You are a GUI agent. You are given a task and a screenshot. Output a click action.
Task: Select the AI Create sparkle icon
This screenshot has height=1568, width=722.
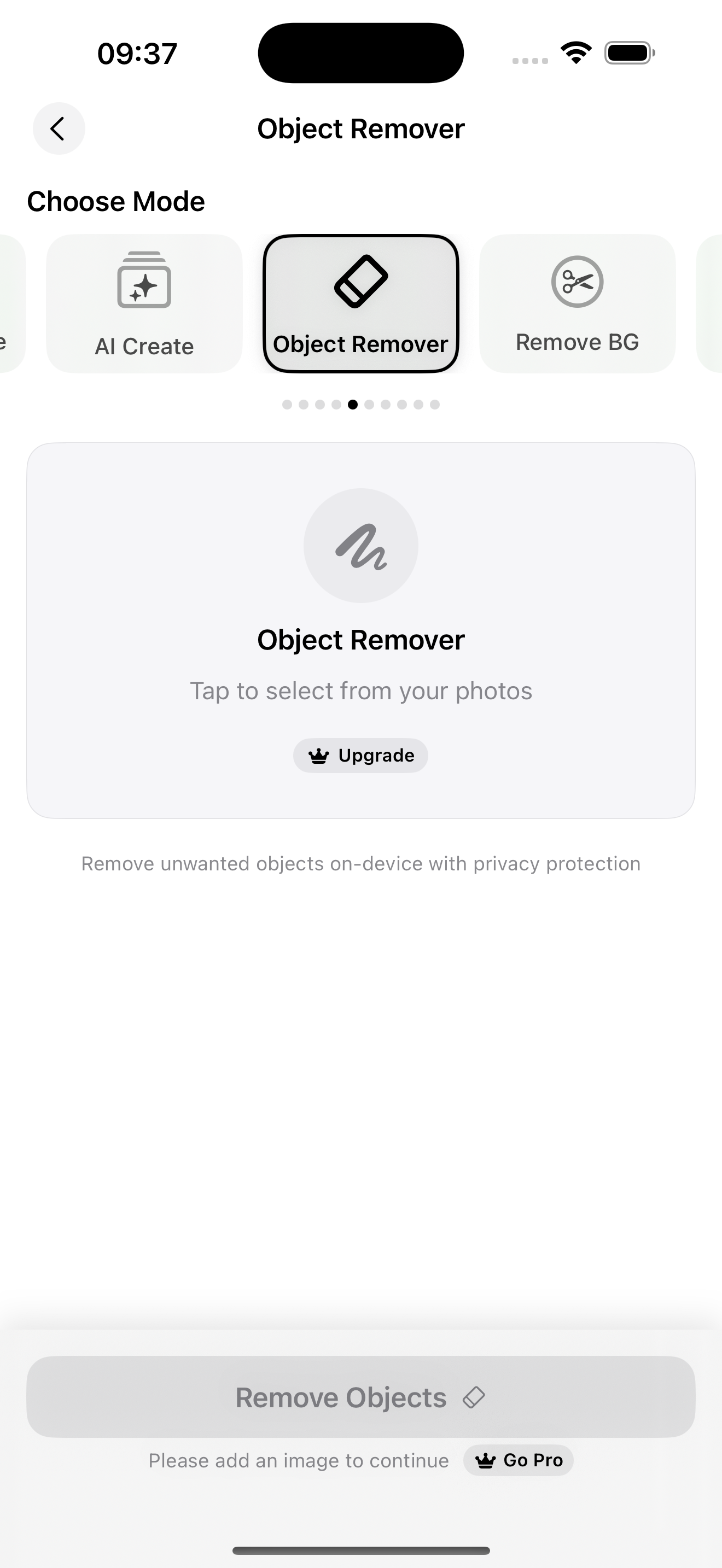click(144, 280)
